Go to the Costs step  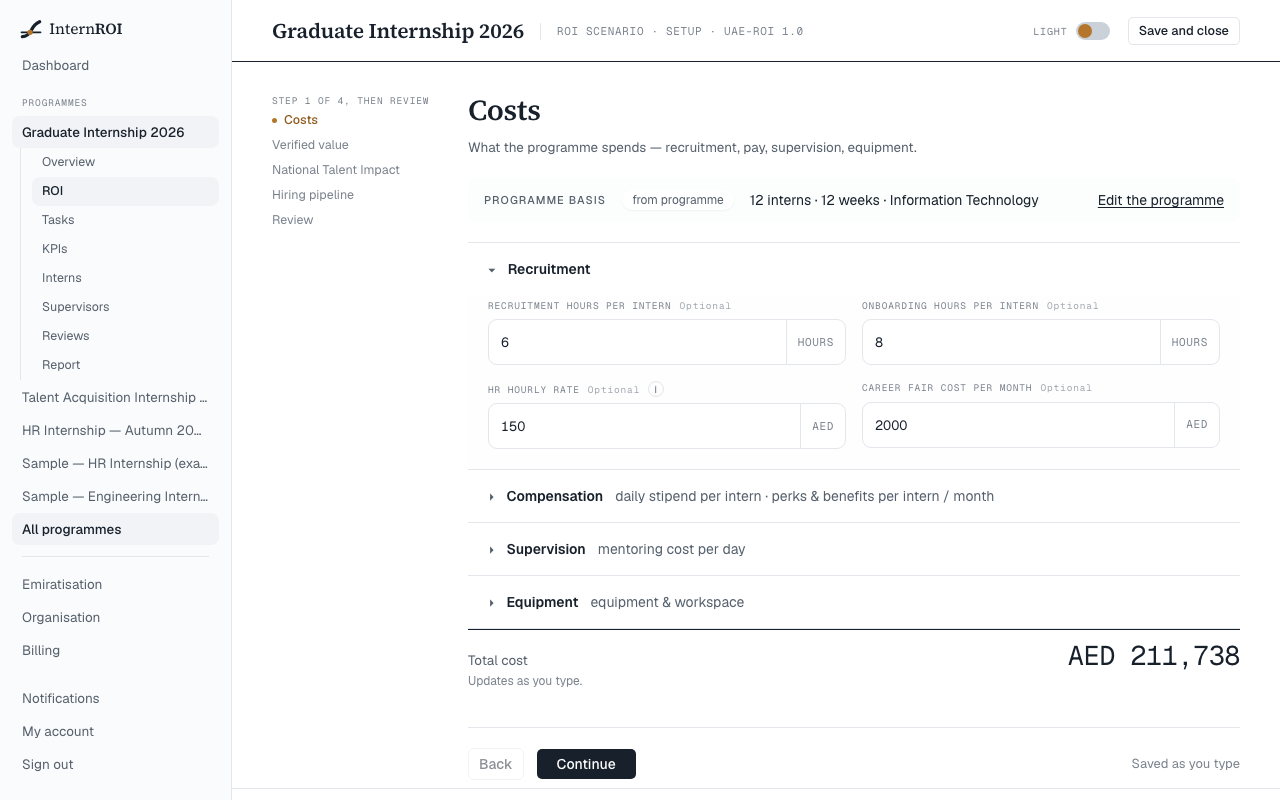[301, 120]
